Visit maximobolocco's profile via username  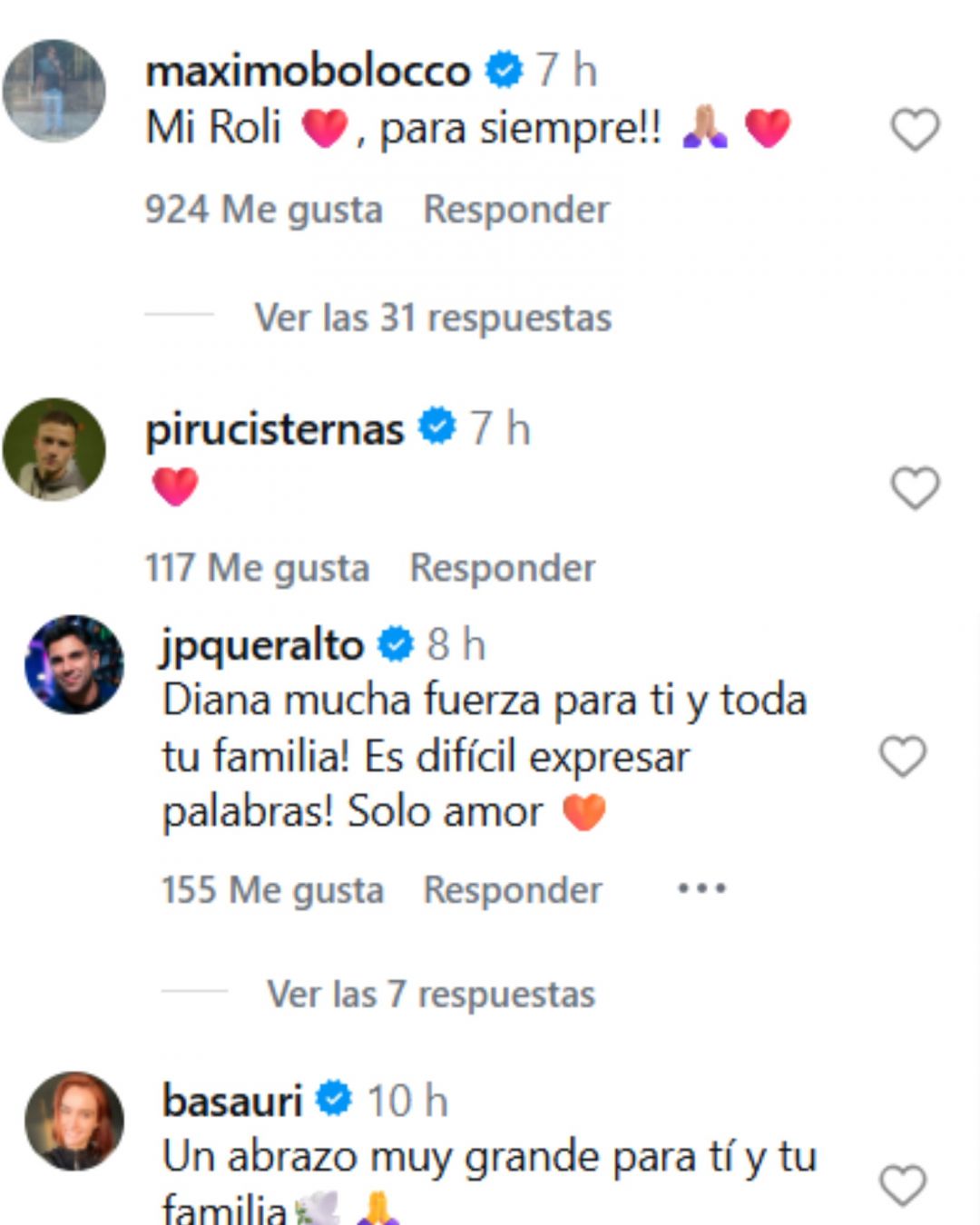[309, 71]
